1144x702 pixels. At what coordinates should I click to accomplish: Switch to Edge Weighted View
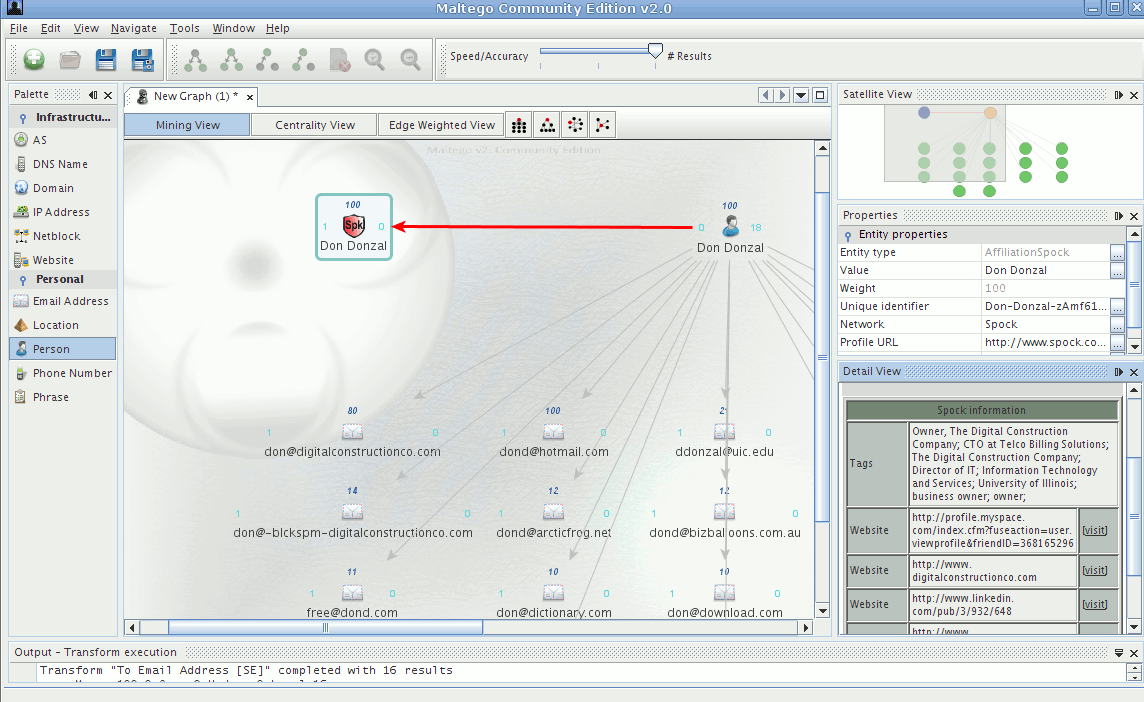click(x=441, y=125)
